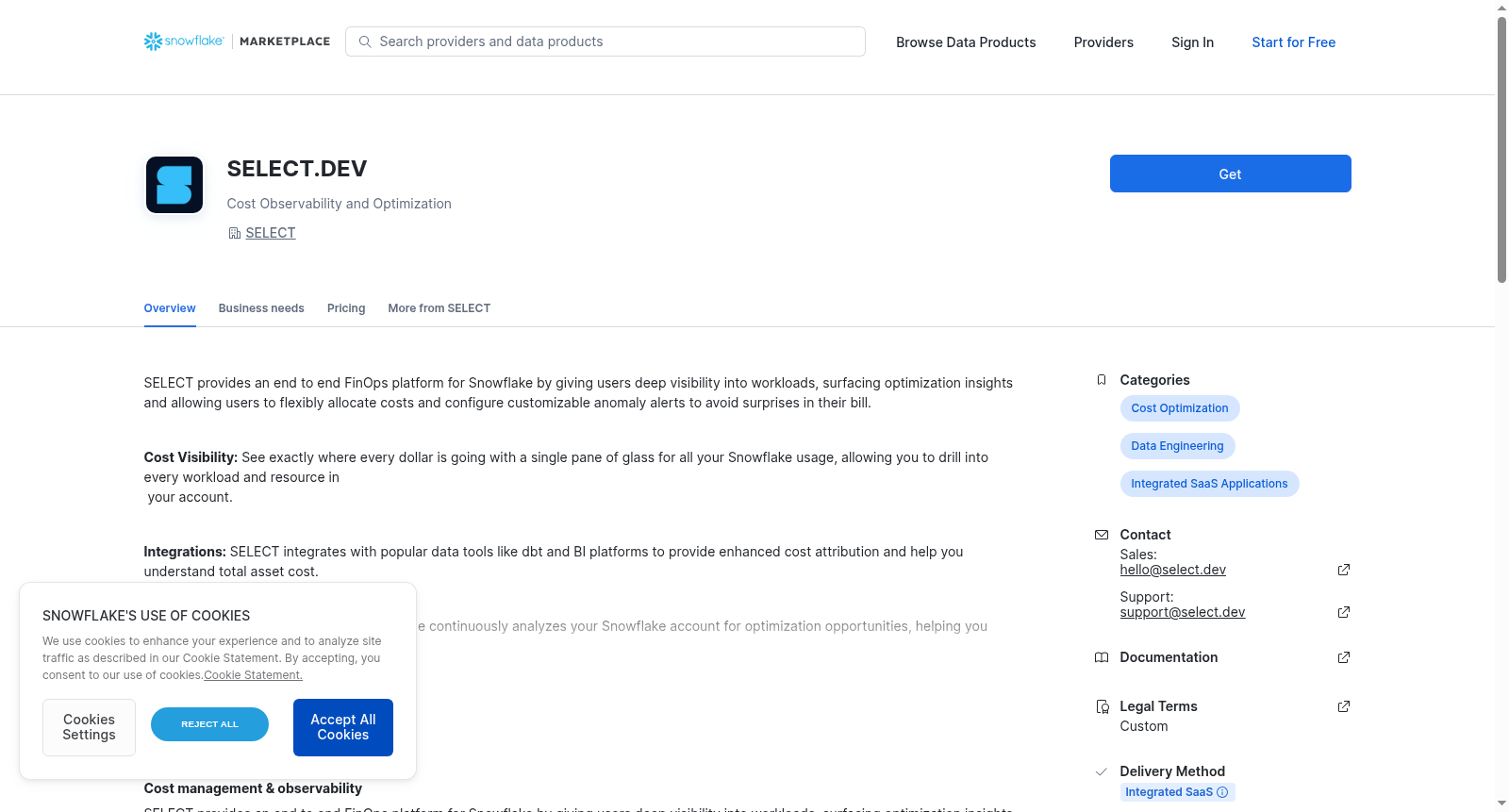Click the Integrated SaaS delivery badge
The height and width of the screenshot is (812, 1509).
pos(1177,792)
